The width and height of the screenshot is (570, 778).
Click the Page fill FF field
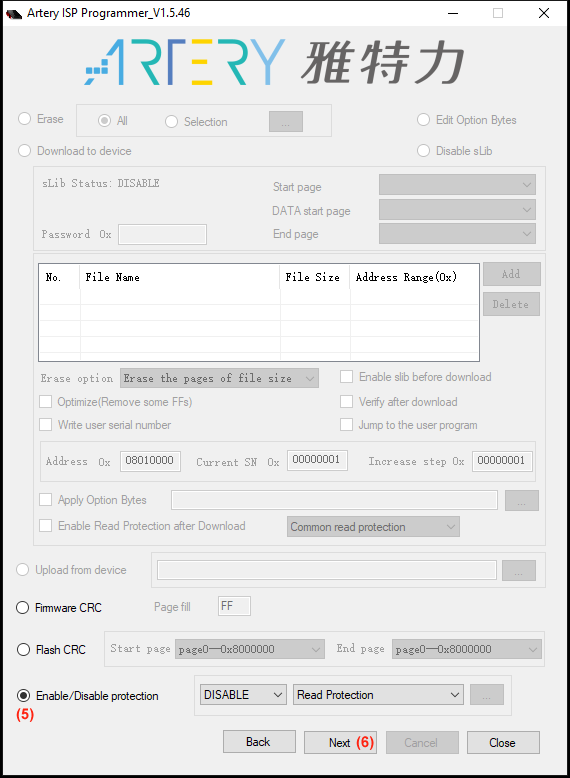tap(234, 606)
